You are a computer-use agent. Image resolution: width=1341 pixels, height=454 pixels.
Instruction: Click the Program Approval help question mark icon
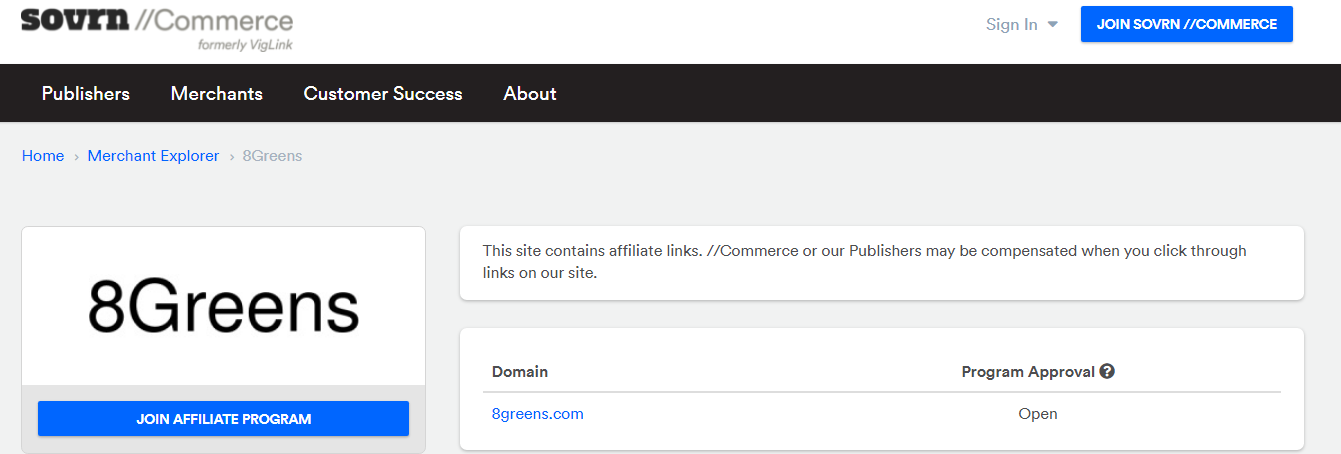pos(1107,371)
